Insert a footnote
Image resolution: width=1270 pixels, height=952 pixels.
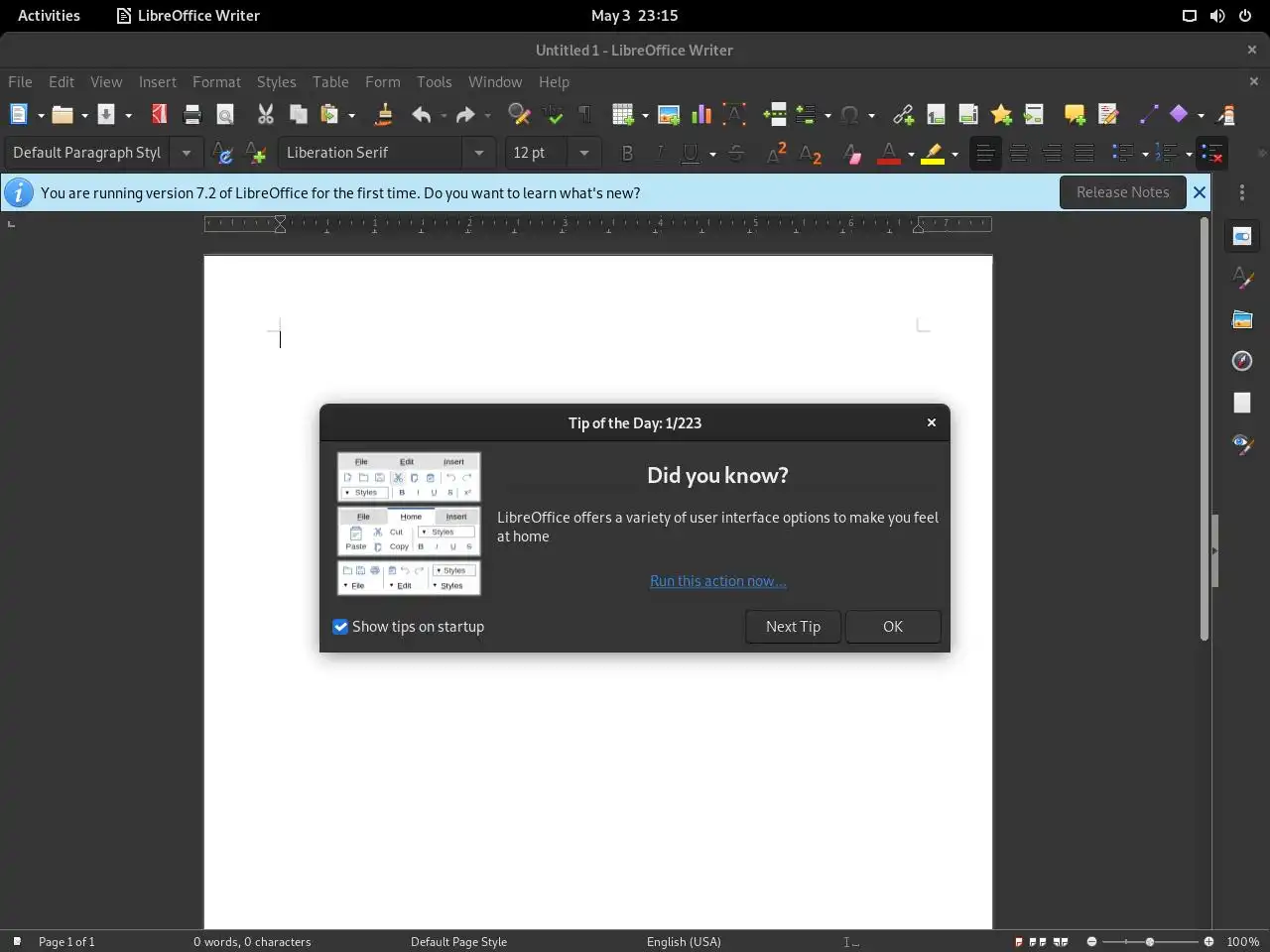[x=936, y=115]
